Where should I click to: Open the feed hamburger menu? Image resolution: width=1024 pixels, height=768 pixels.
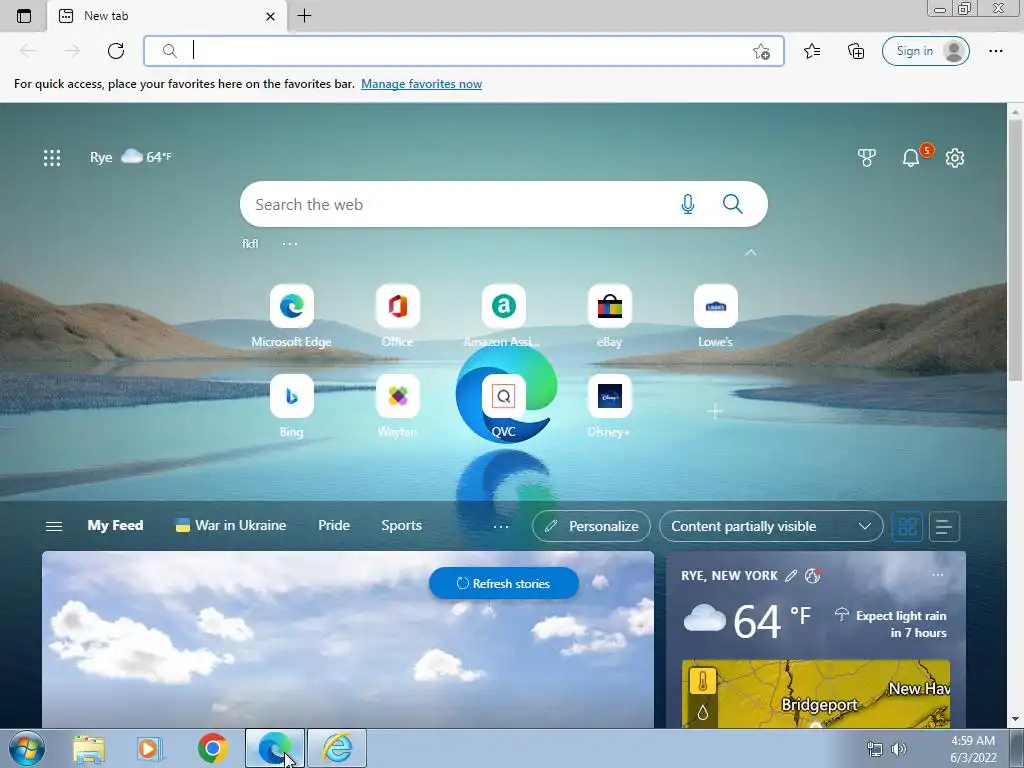click(x=54, y=526)
